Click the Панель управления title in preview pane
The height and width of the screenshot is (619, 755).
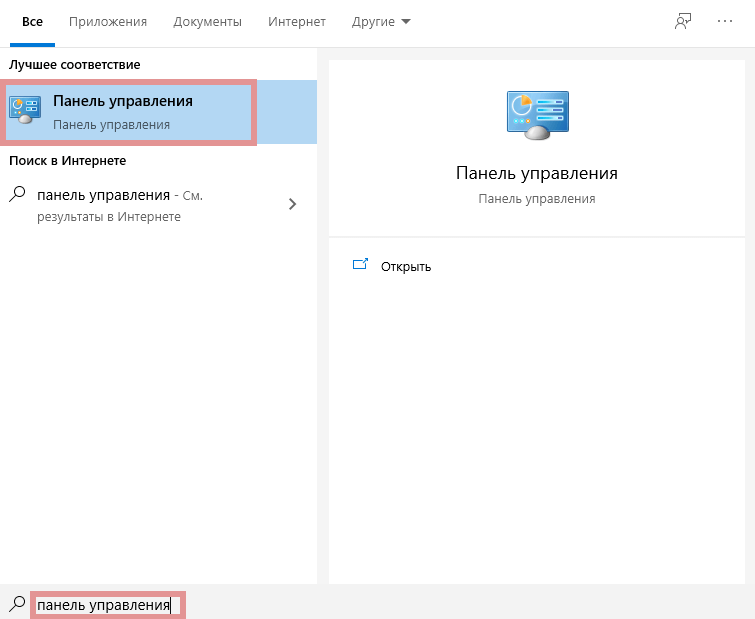[x=536, y=173]
